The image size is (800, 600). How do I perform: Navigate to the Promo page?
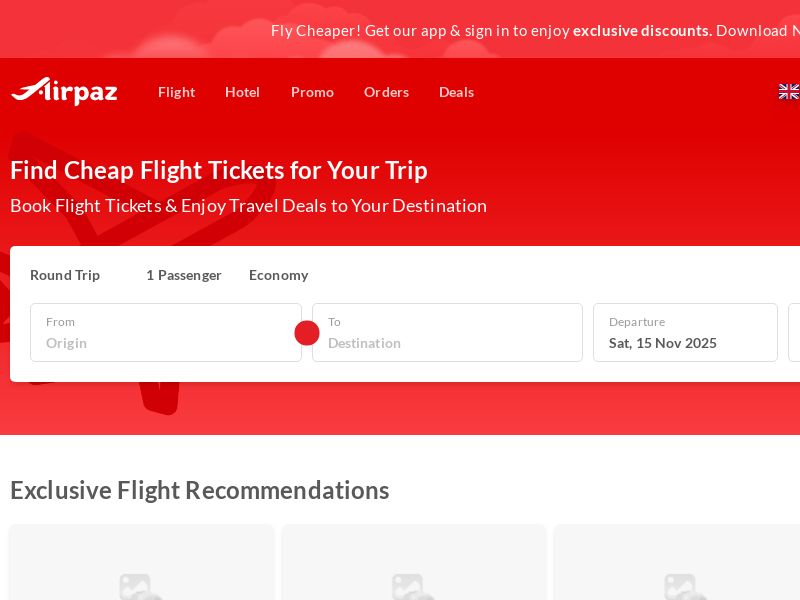[312, 92]
